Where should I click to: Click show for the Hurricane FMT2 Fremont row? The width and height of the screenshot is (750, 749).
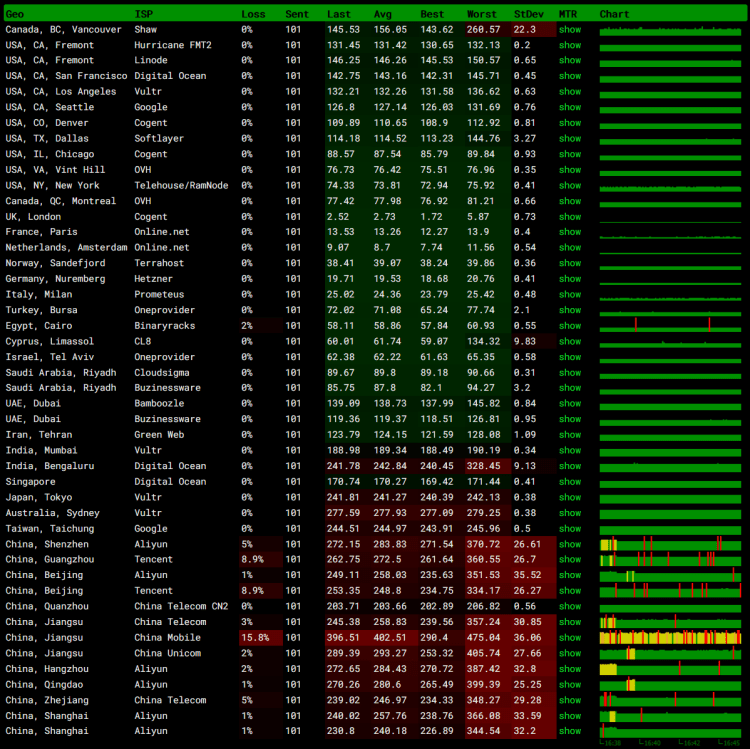569,45
